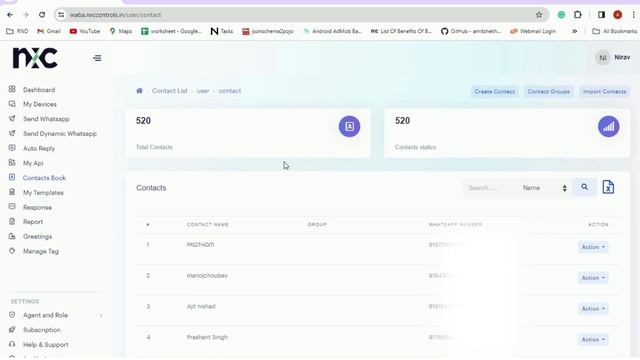
Task: Open Chrome three-dot menu
Action: (633, 15)
